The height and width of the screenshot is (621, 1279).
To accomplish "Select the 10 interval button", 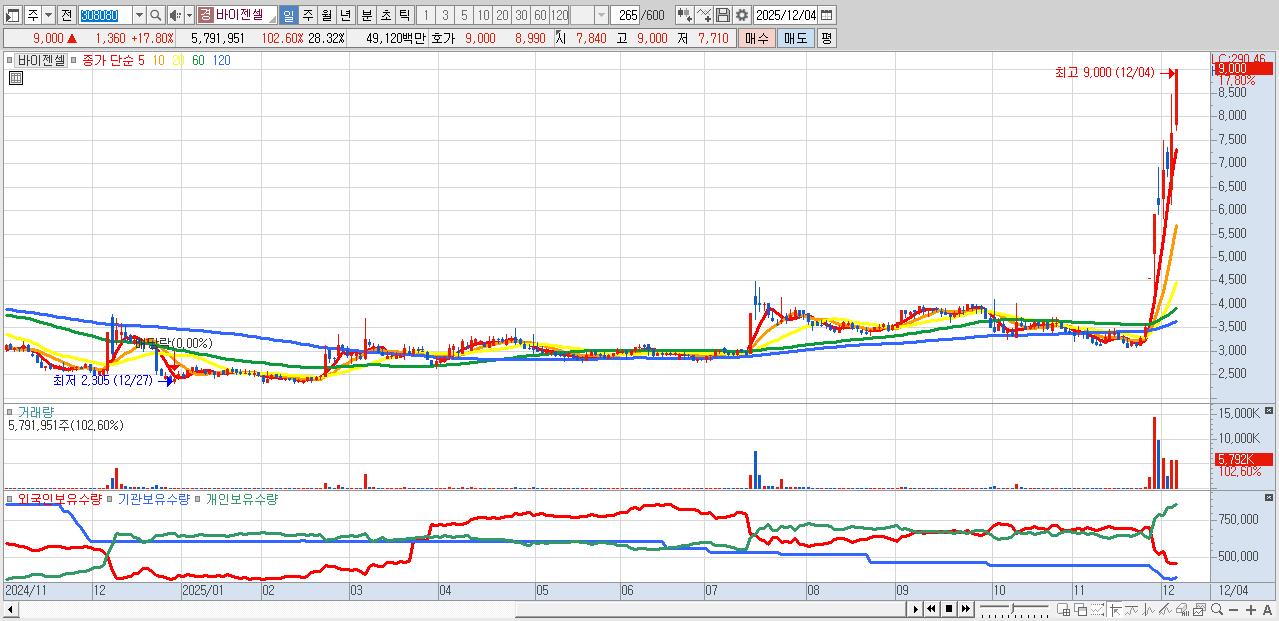I will click(x=483, y=15).
